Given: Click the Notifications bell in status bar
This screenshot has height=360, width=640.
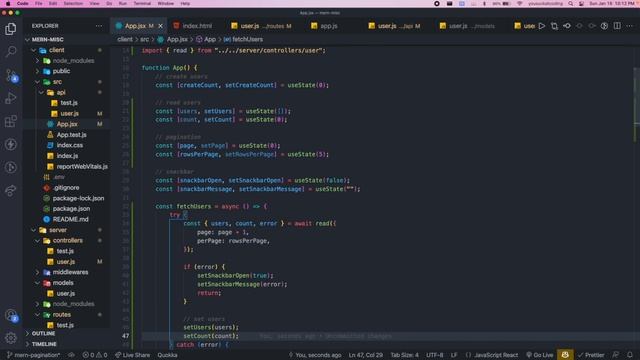Looking at the screenshot, I should [x=629, y=355].
